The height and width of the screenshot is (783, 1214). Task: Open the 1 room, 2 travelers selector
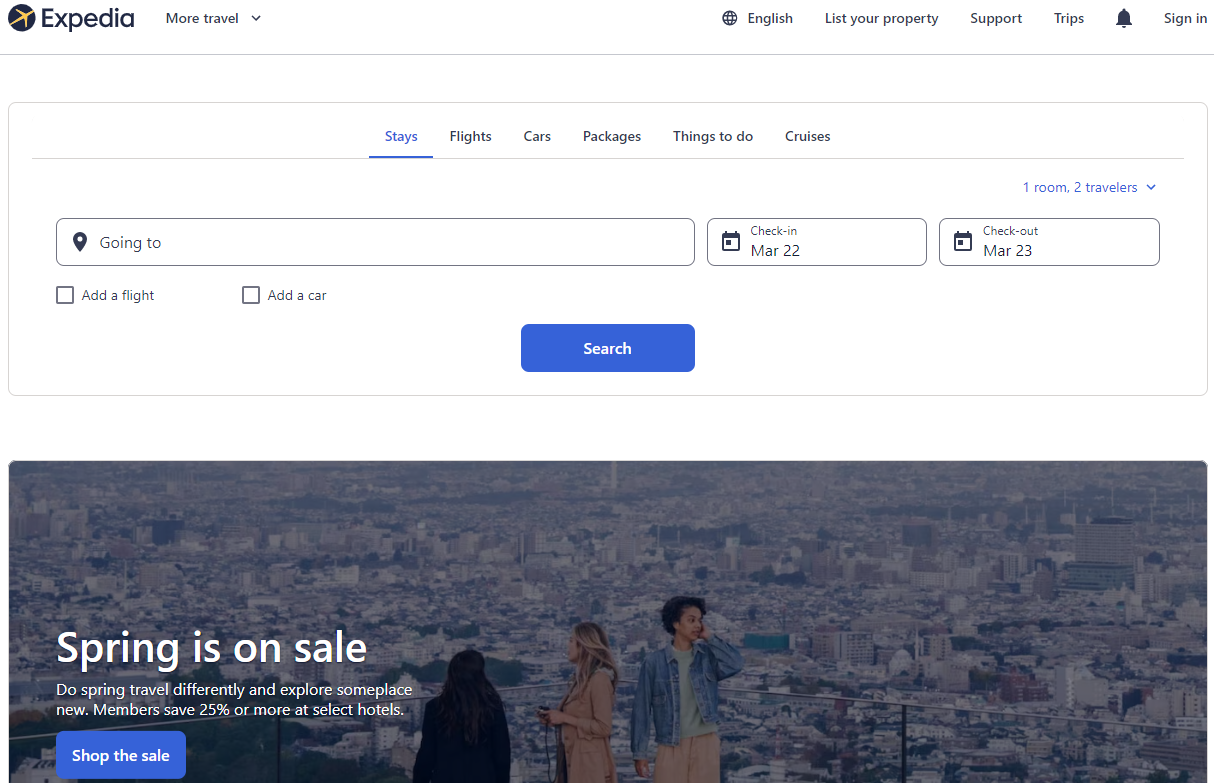1089,187
